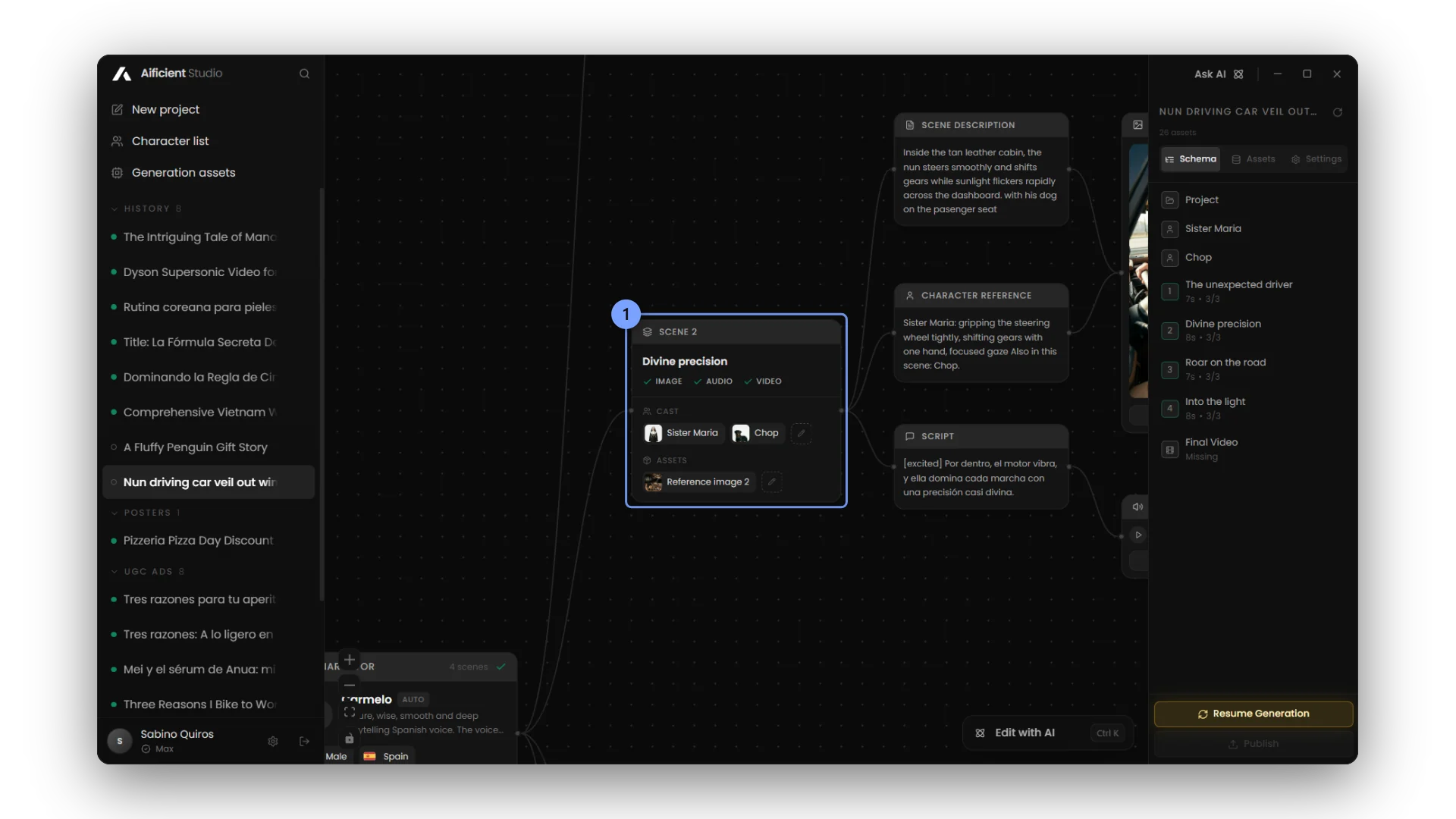Viewport: 1456px width, 819px height.
Task: Click Edit with AI button
Action: pyautogui.click(x=1048, y=733)
